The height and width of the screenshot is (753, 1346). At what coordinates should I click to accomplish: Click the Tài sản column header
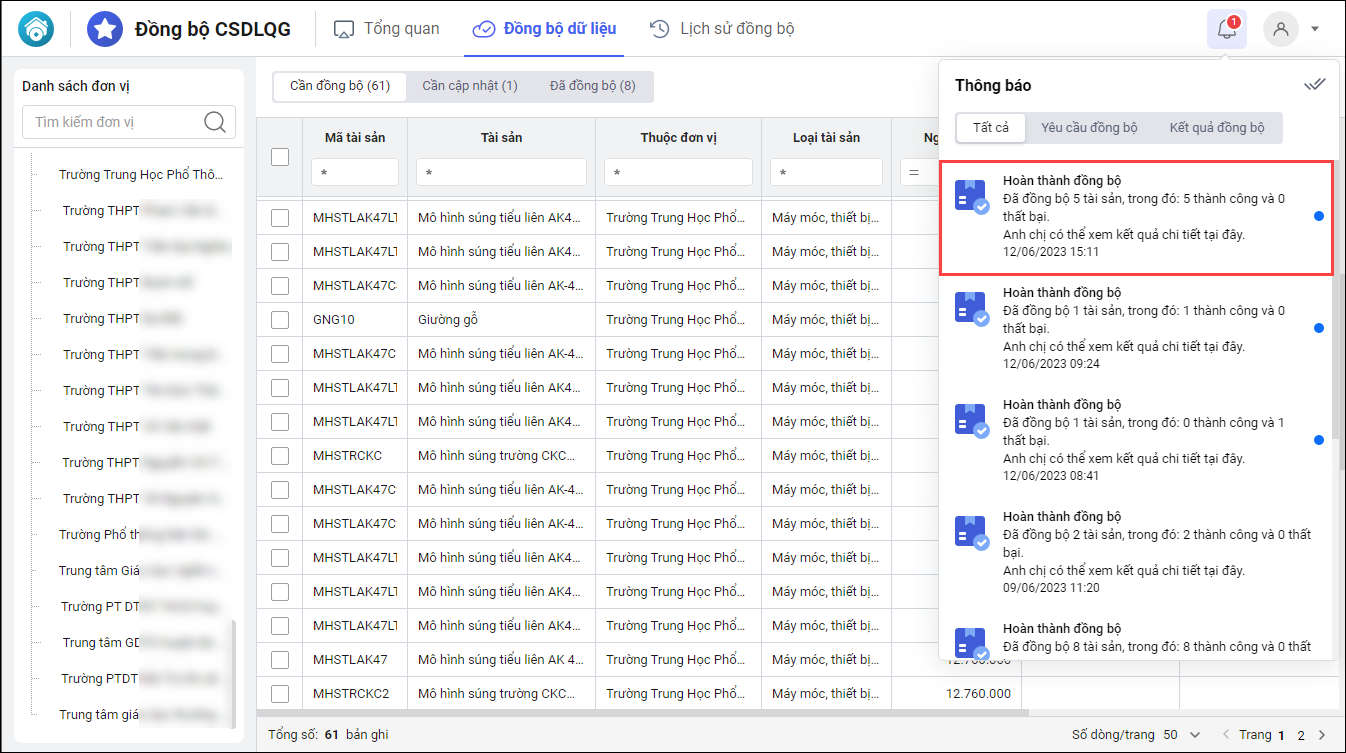501,137
